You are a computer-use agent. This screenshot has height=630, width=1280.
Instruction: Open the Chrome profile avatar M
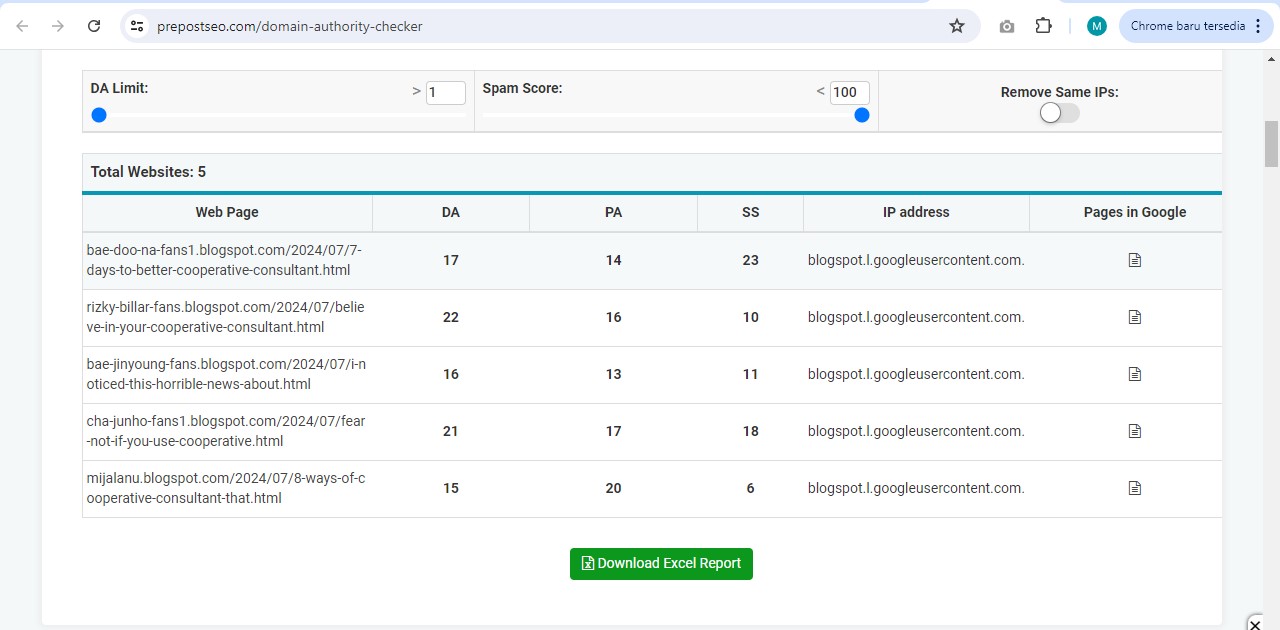pos(1097,26)
